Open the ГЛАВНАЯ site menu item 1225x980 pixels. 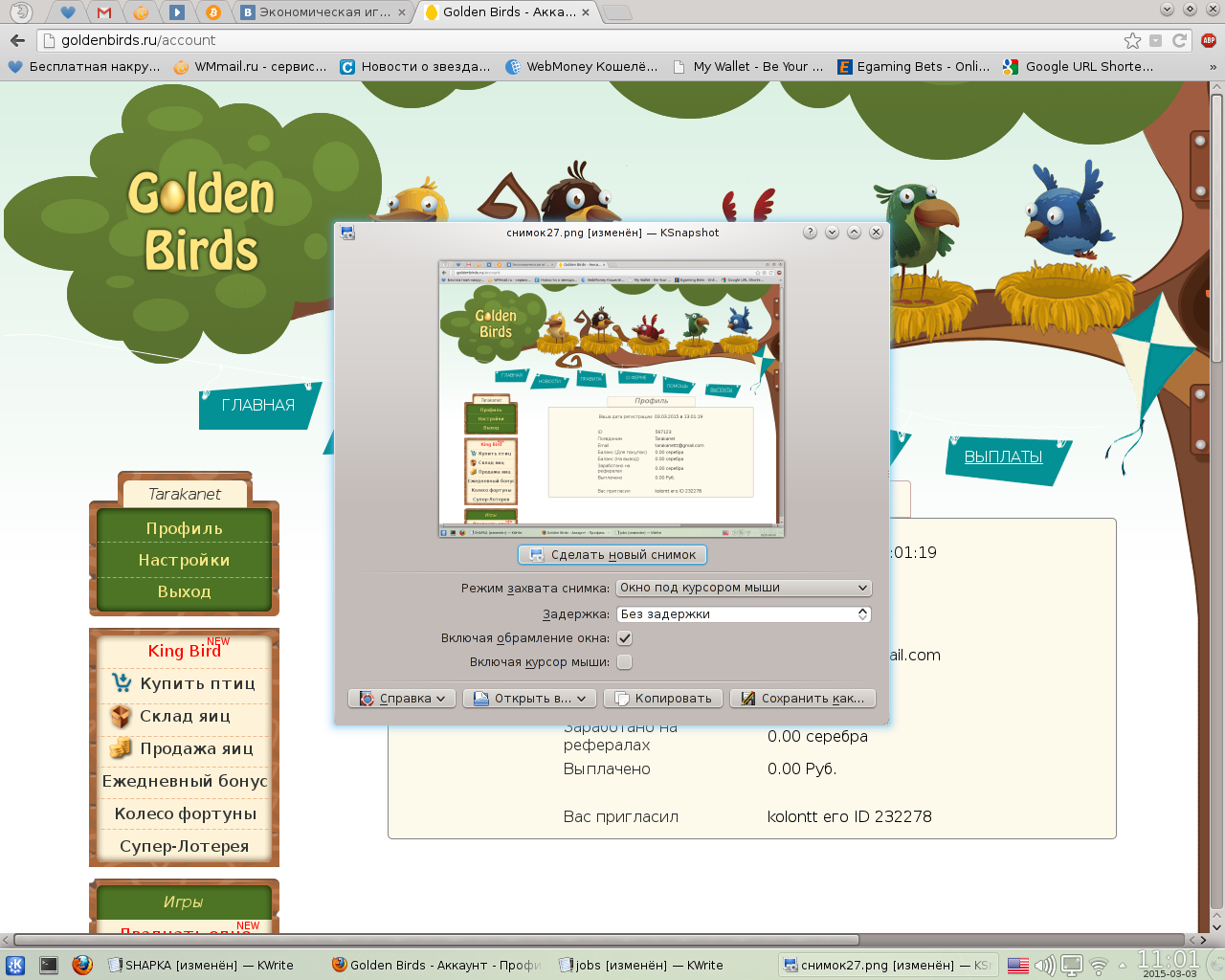coord(258,406)
